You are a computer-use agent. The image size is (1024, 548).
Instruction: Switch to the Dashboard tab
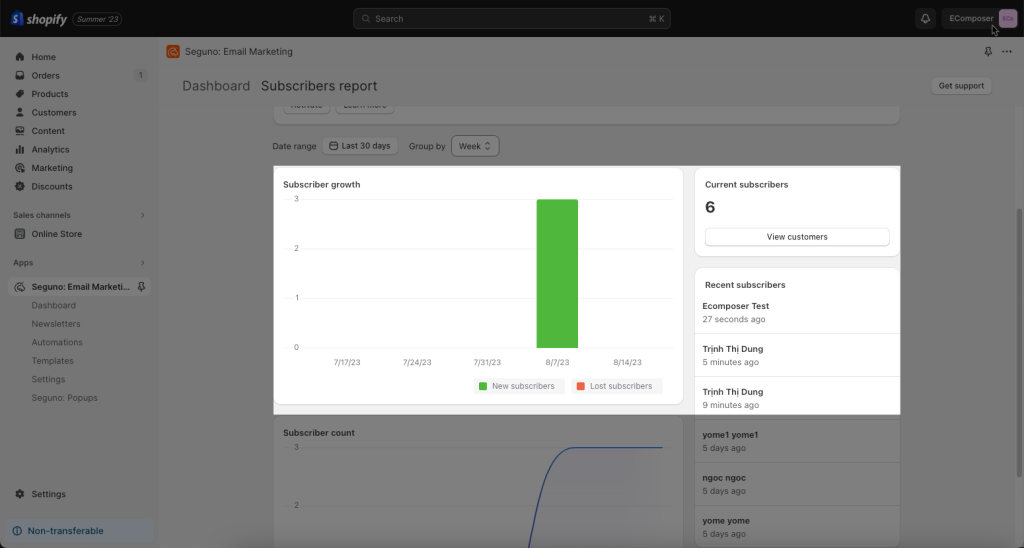pyautogui.click(x=216, y=86)
